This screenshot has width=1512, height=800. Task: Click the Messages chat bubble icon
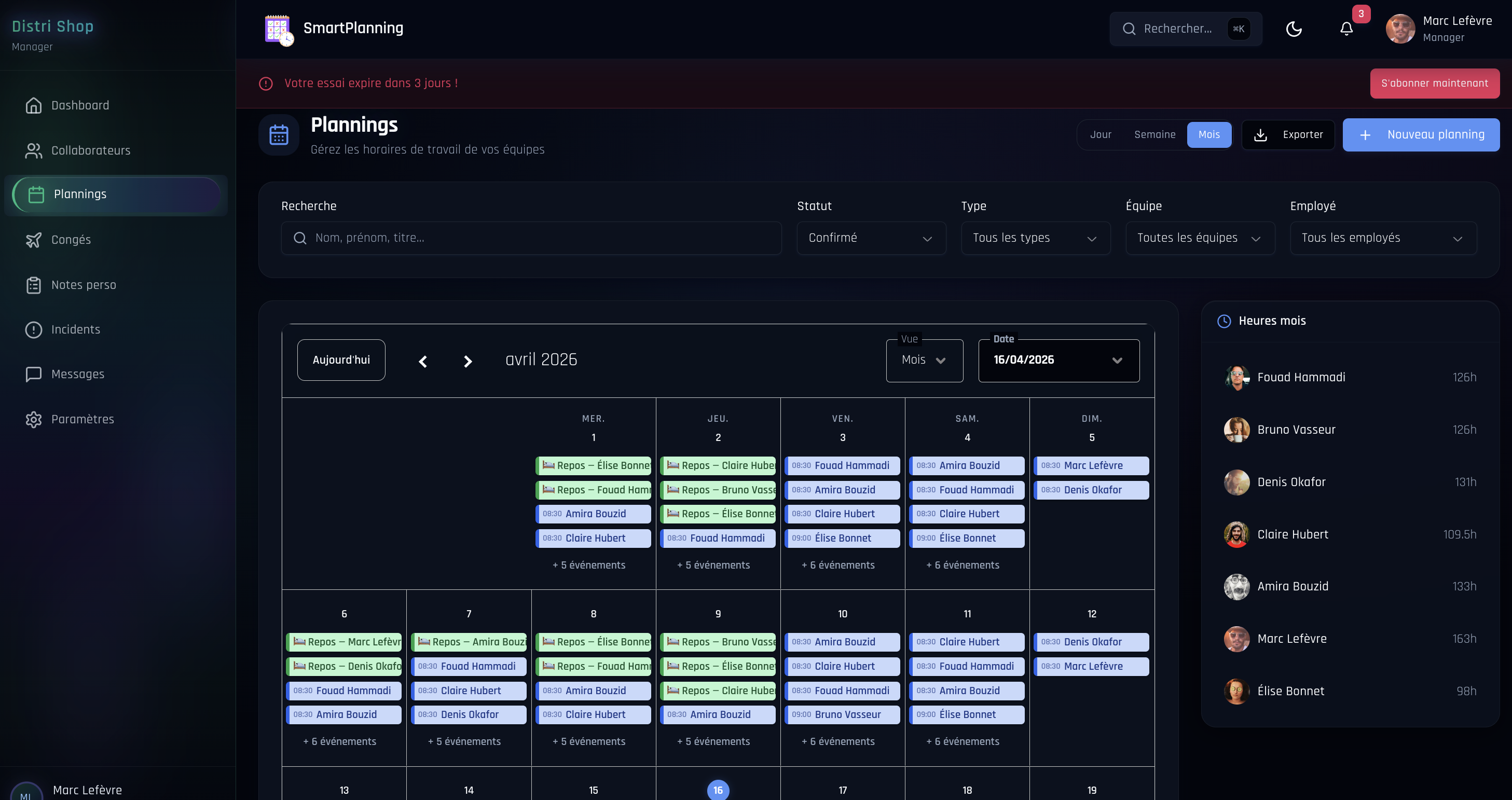33,375
